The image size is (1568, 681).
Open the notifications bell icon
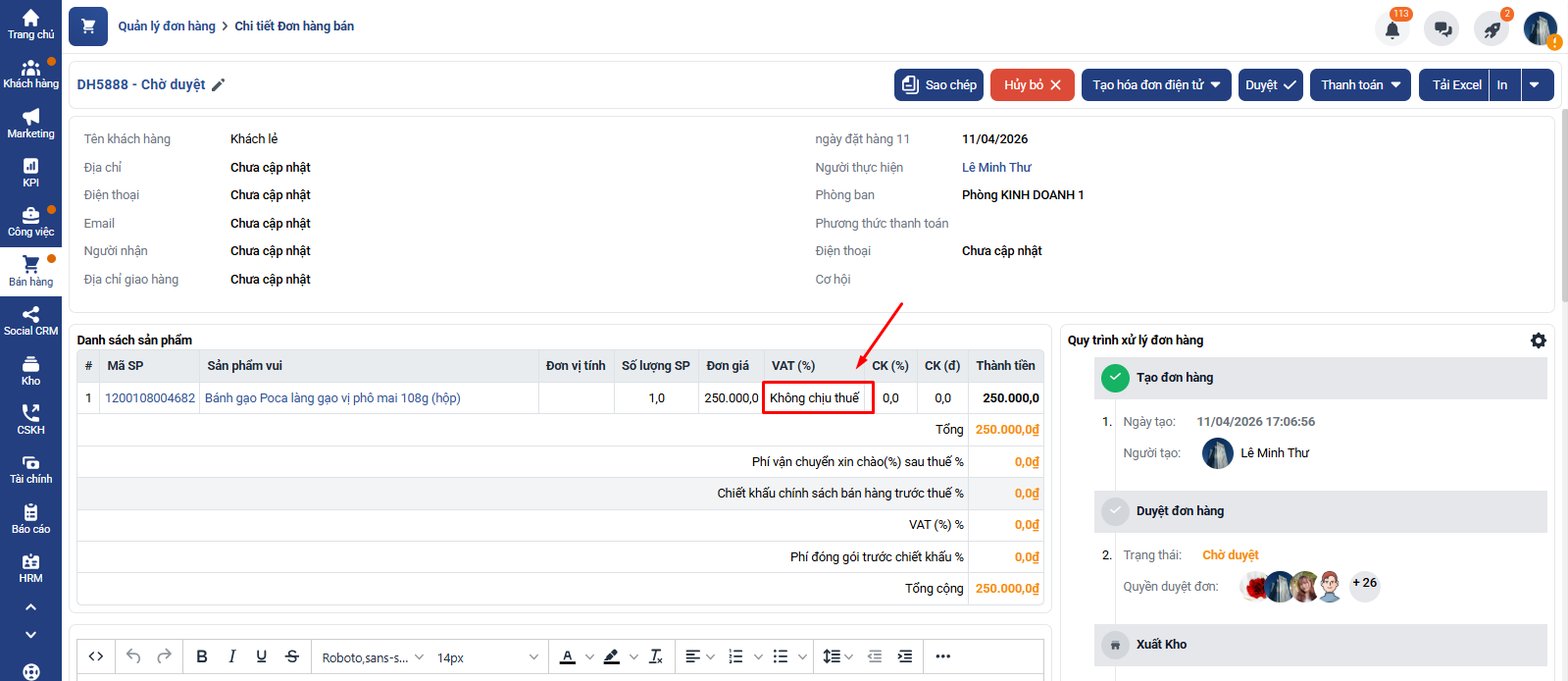pos(1391,28)
